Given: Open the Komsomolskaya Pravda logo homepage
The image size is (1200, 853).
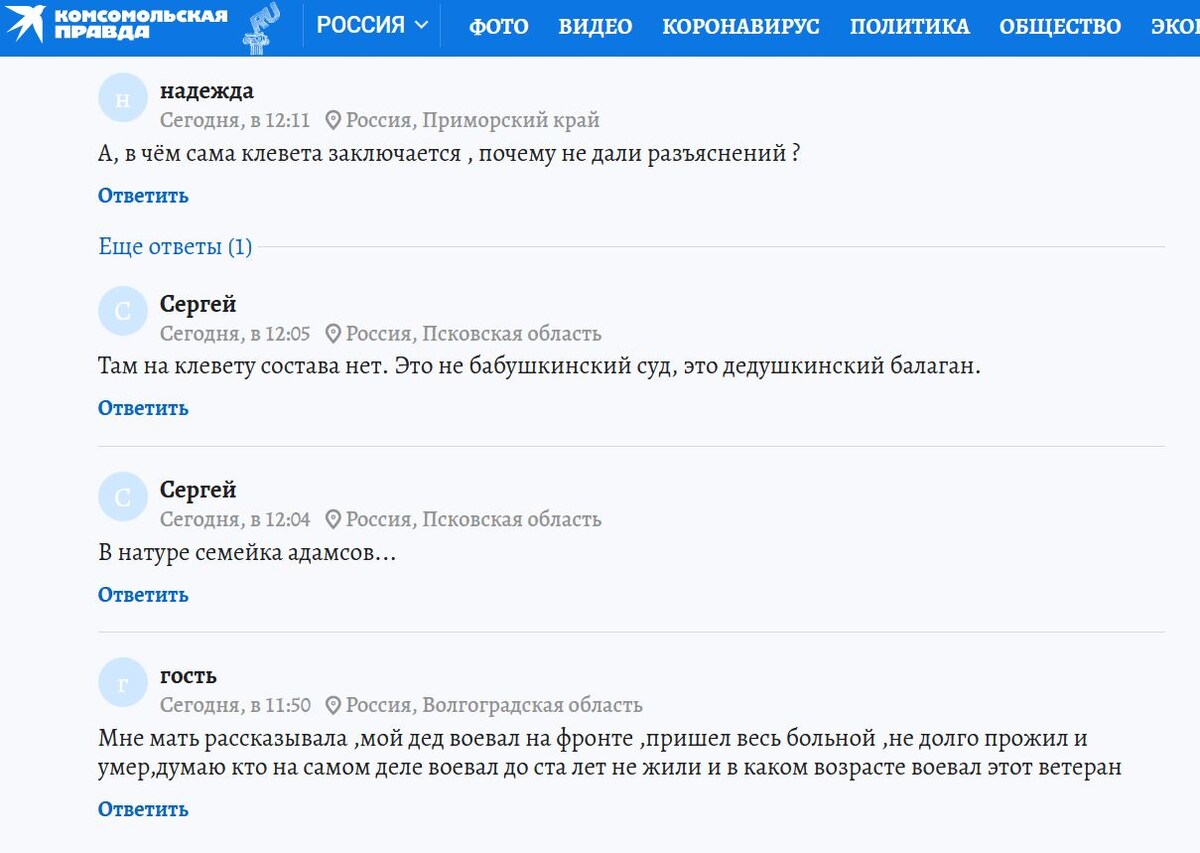Looking at the screenshot, I should pos(118,25).
